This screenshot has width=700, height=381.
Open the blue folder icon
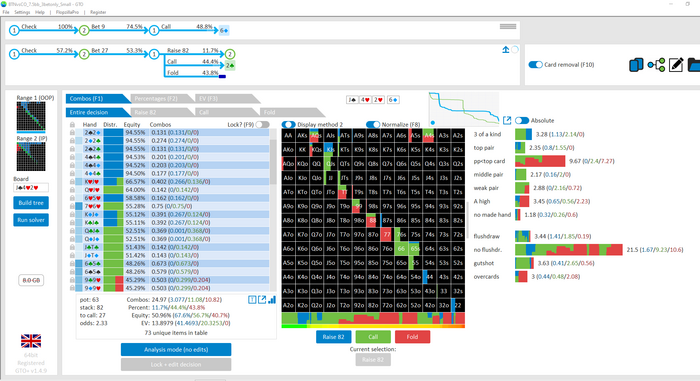click(x=694, y=65)
